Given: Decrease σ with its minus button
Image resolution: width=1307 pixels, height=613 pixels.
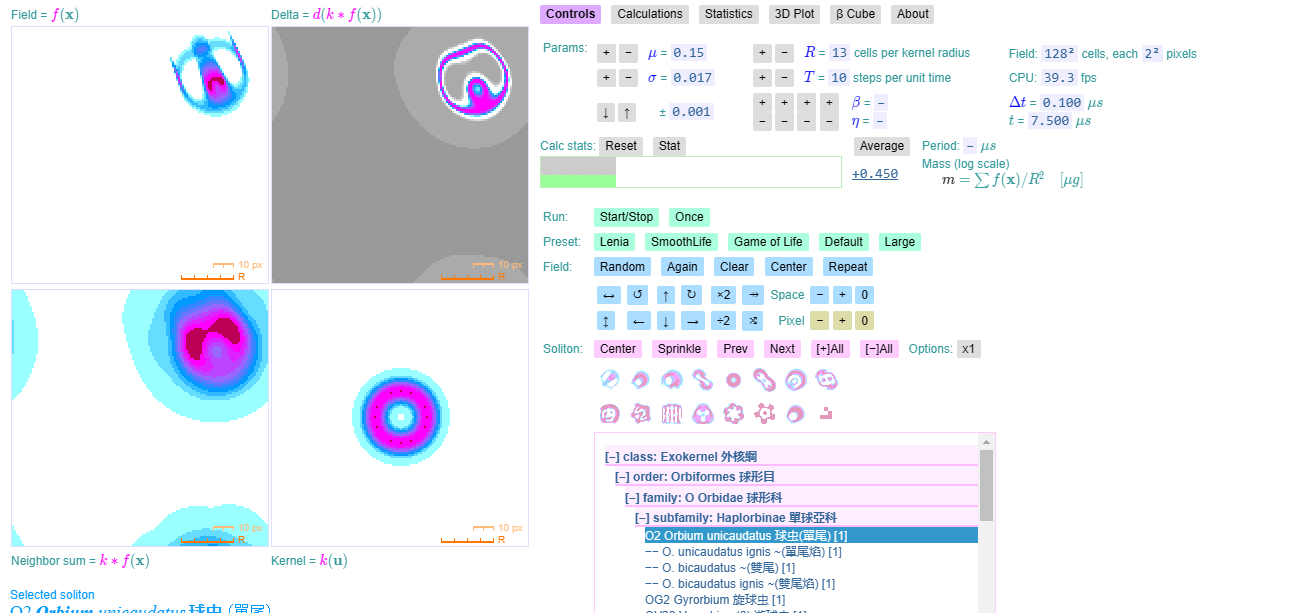Looking at the screenshot, I should point(627,78).
